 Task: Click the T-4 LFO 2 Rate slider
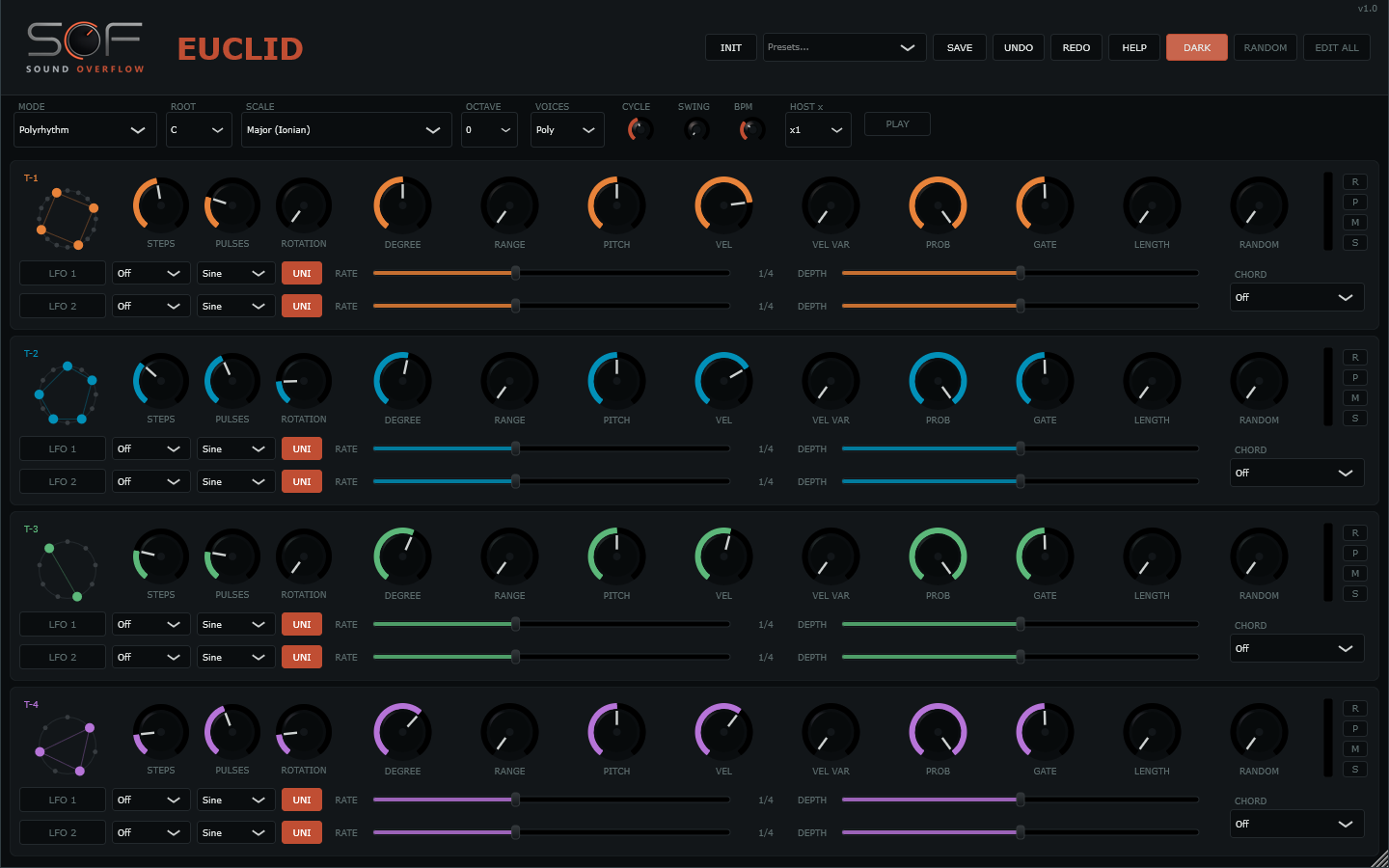(x=552, y=832)
